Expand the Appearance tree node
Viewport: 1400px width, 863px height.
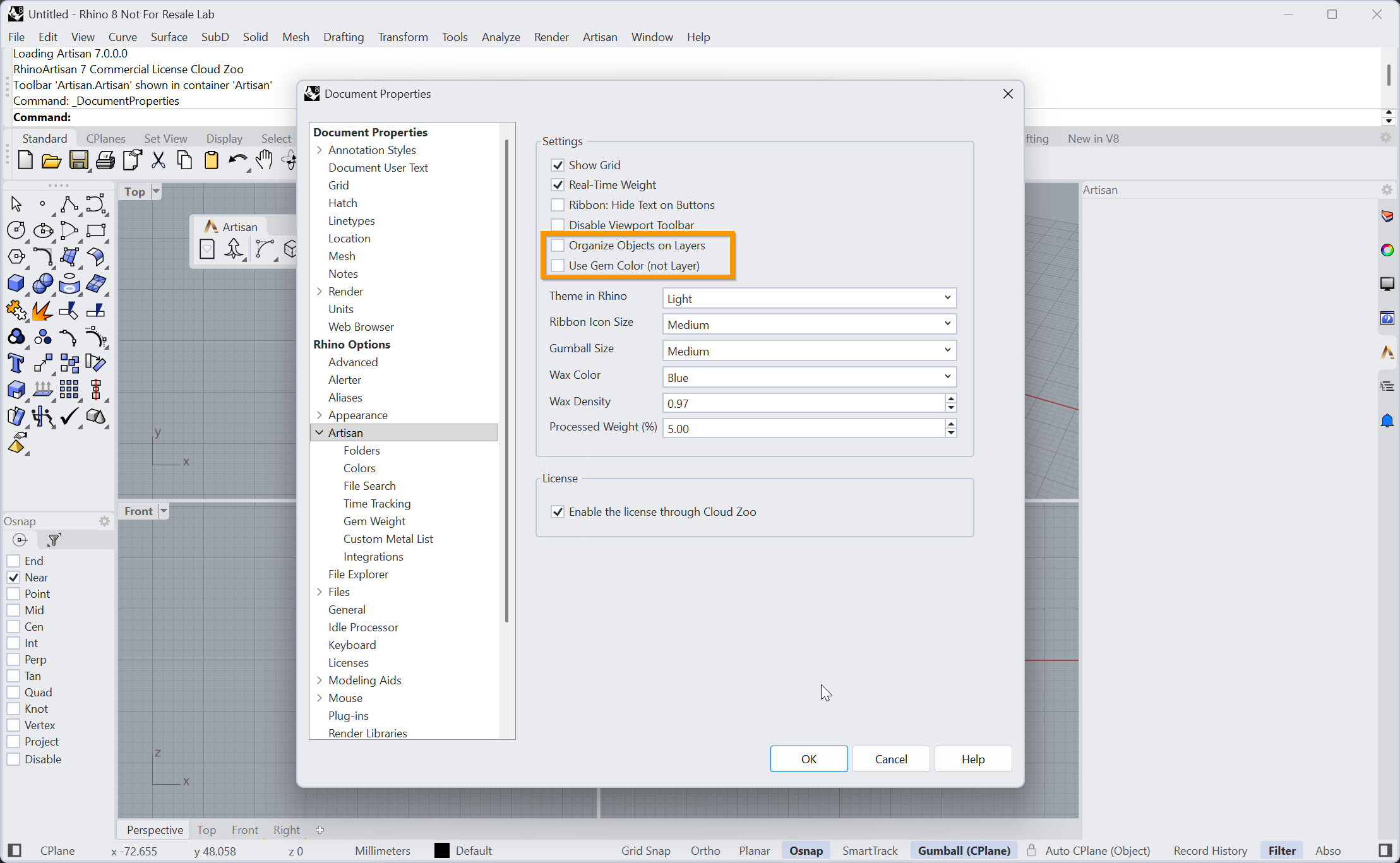tap(320, 415)
